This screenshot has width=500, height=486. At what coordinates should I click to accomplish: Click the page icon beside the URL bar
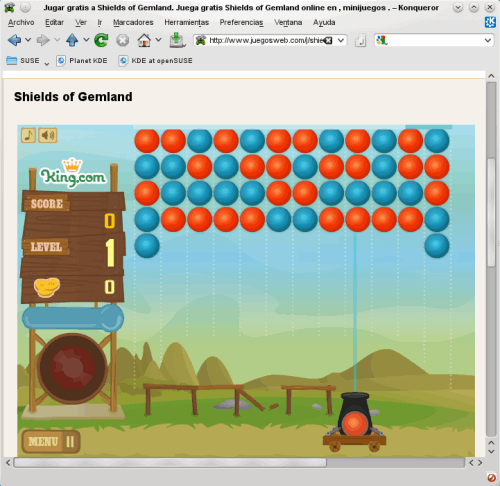tap(360, 41)
